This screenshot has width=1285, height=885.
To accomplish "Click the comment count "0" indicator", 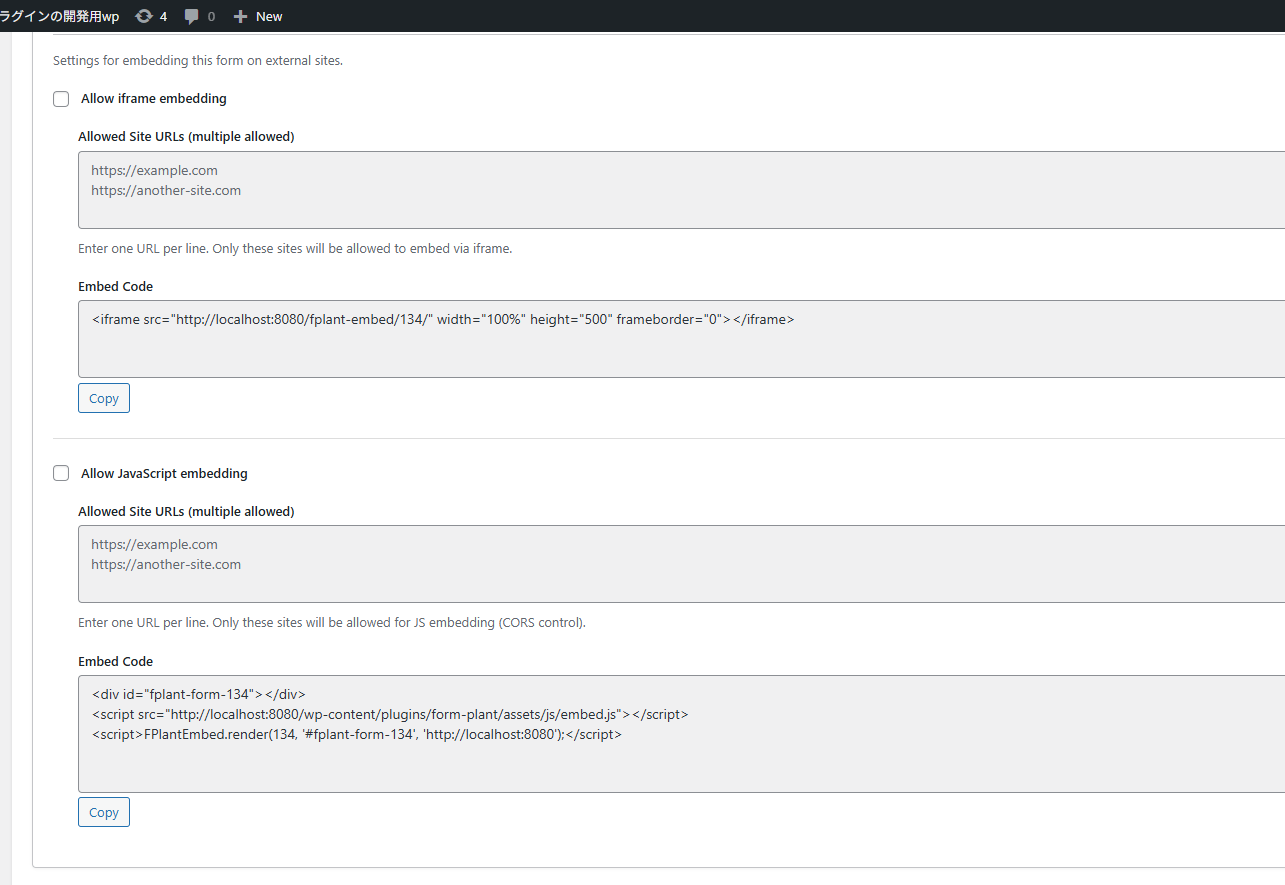I will [212, 16].
